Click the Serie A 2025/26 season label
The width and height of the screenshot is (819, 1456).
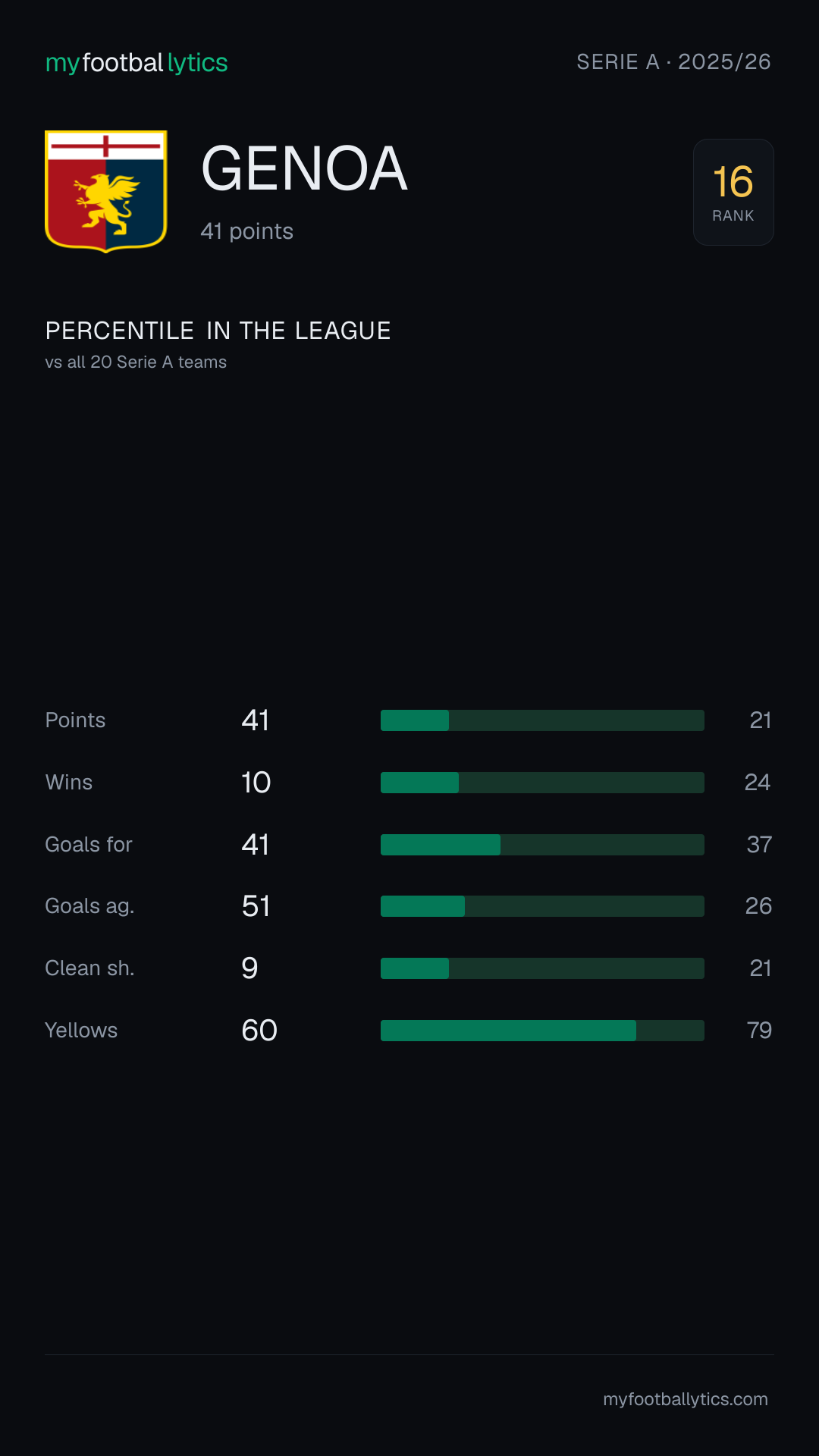673,62
